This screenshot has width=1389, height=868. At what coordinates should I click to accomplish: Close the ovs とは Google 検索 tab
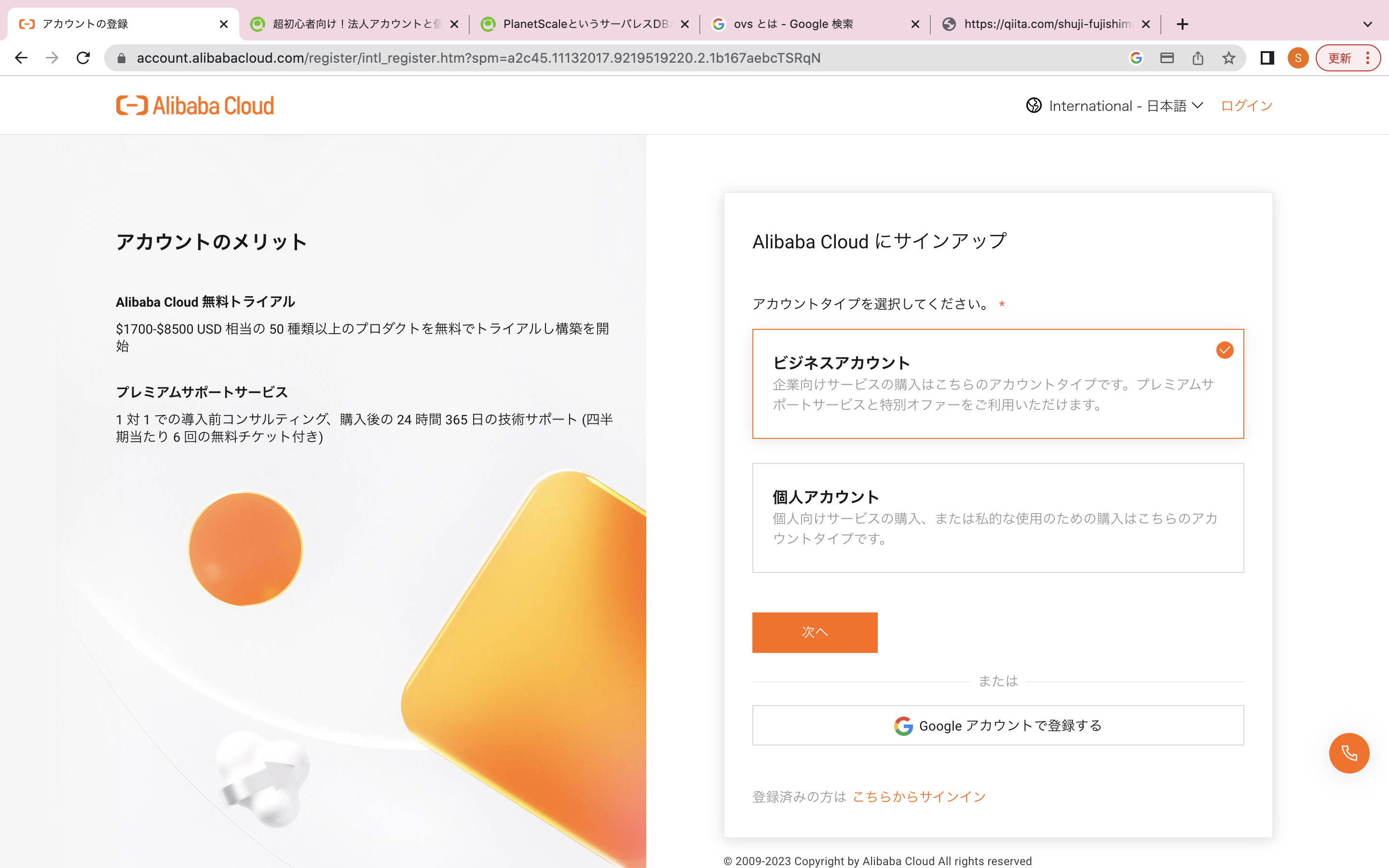(915, 24)
